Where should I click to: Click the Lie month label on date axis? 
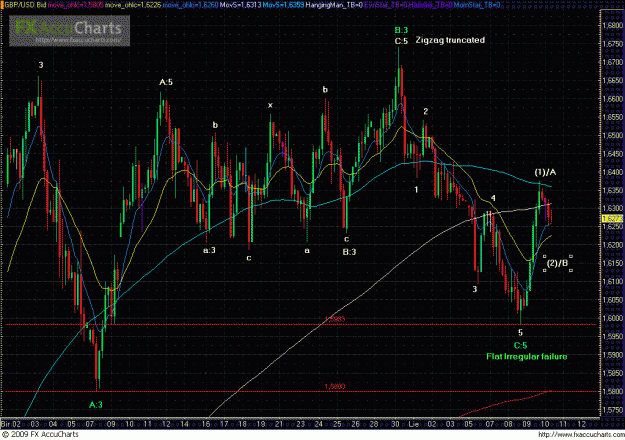point(414,424)
